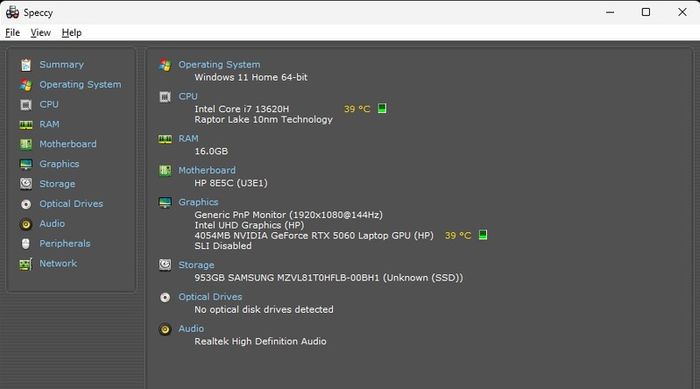
Task: Click the green GPU temperature indicator icon
Action: pyautogui.click(x=483, y=235)
